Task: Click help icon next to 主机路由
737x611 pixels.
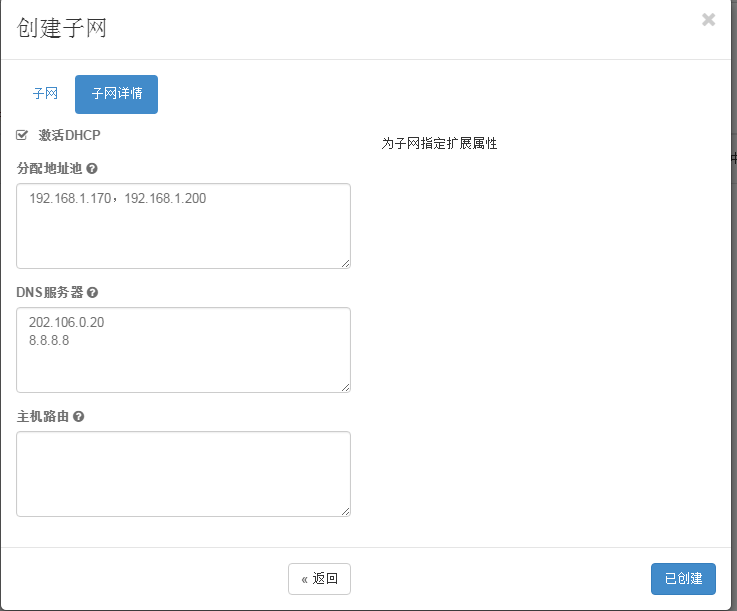Action: pos(79,416)
